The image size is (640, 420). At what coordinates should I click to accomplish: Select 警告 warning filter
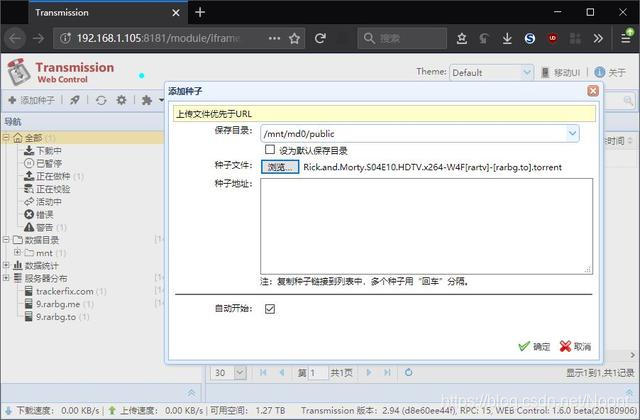45,227
